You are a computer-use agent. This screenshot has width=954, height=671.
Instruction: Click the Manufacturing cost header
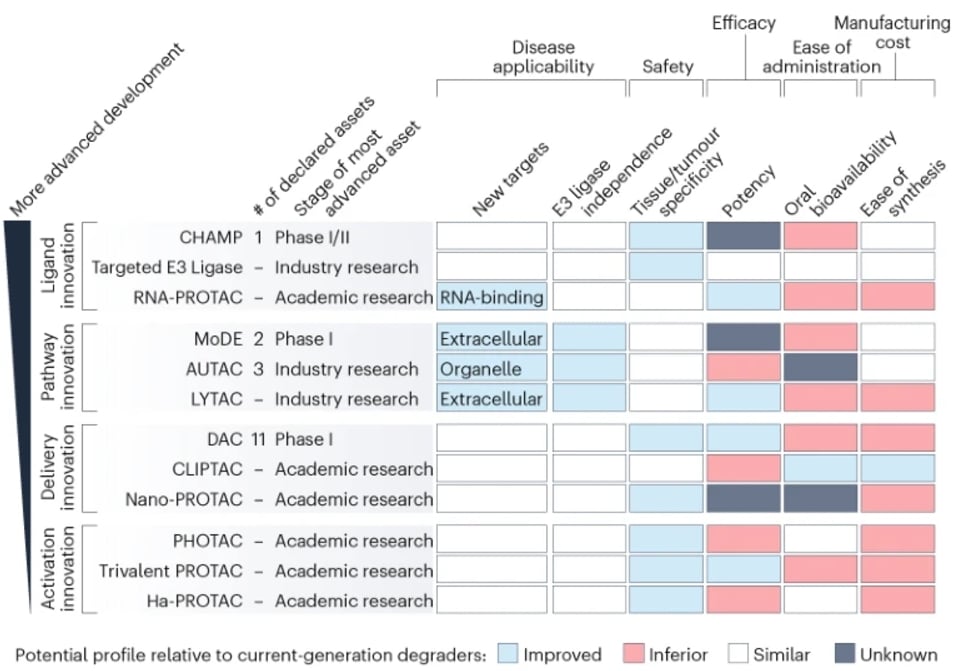(x=892, y=32)
